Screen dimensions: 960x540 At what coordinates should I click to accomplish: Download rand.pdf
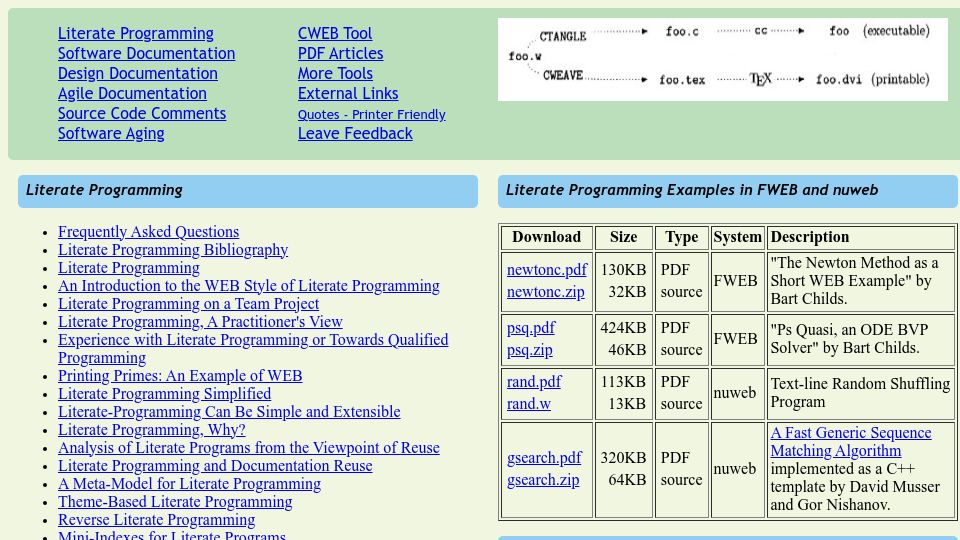tap(534, 382)
